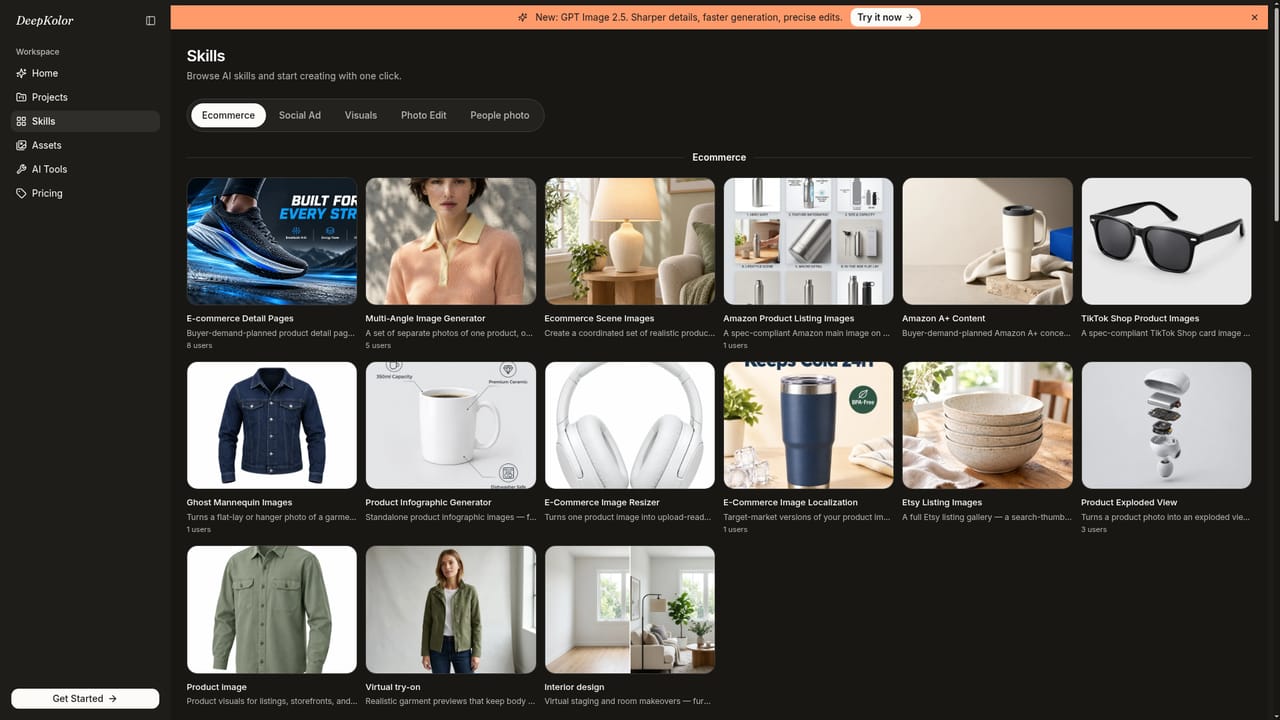
Task: Go to Projects in the sidebar
Action: point(85,97)
